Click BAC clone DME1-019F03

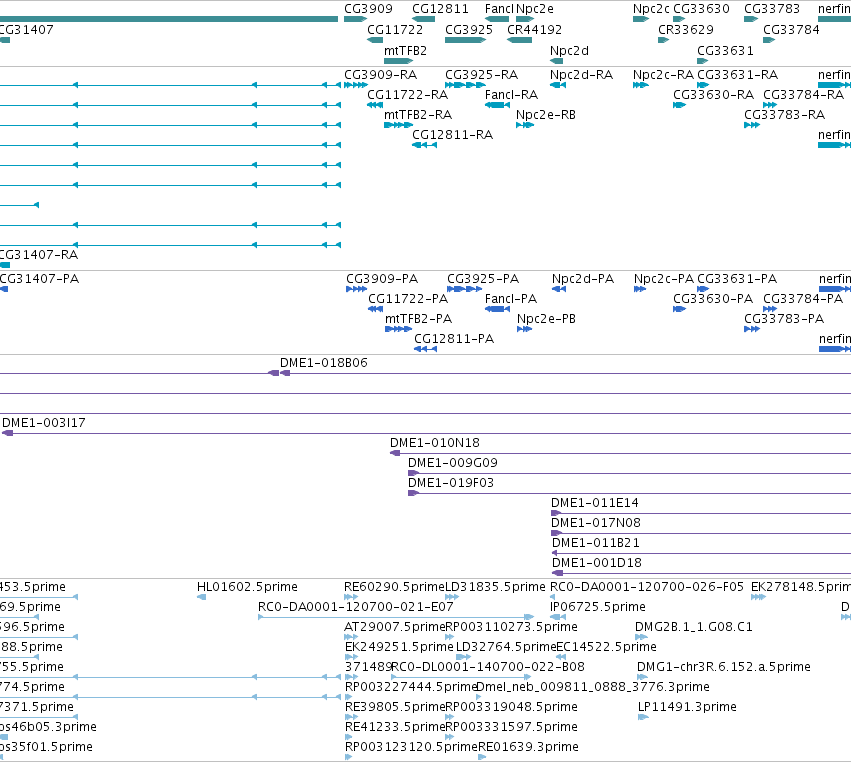pyautogui.click(x=451, y=484)
